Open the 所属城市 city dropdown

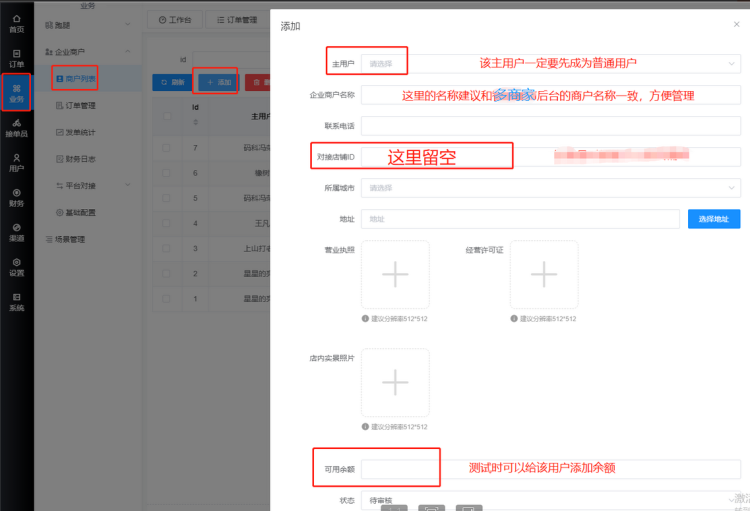coord(551,188)
